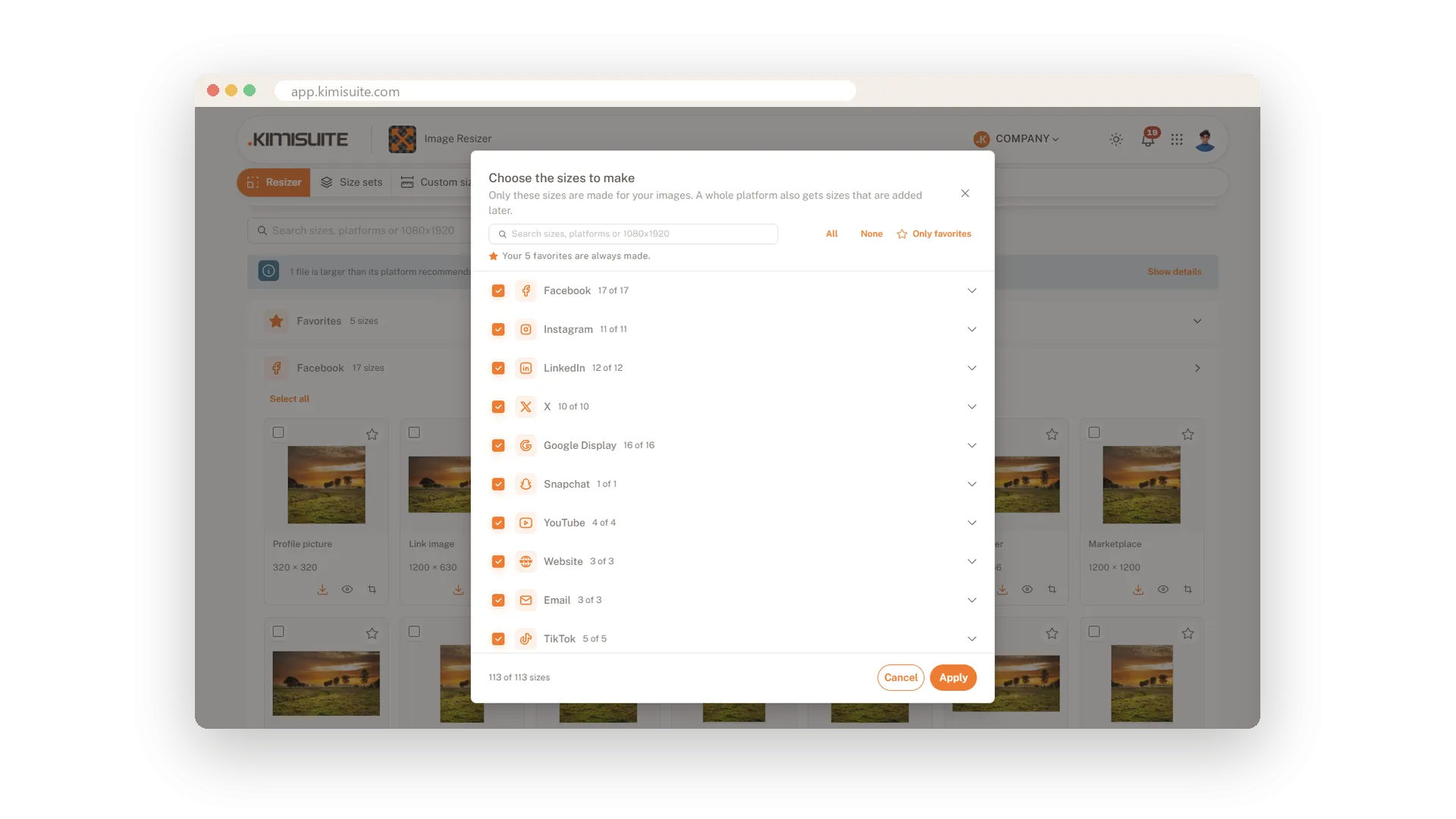This screenshot has height=819, width=1456.
Task: Expand the Facebook row chevron in dialog
Action: pyautogui.click(x=971, y=290)
